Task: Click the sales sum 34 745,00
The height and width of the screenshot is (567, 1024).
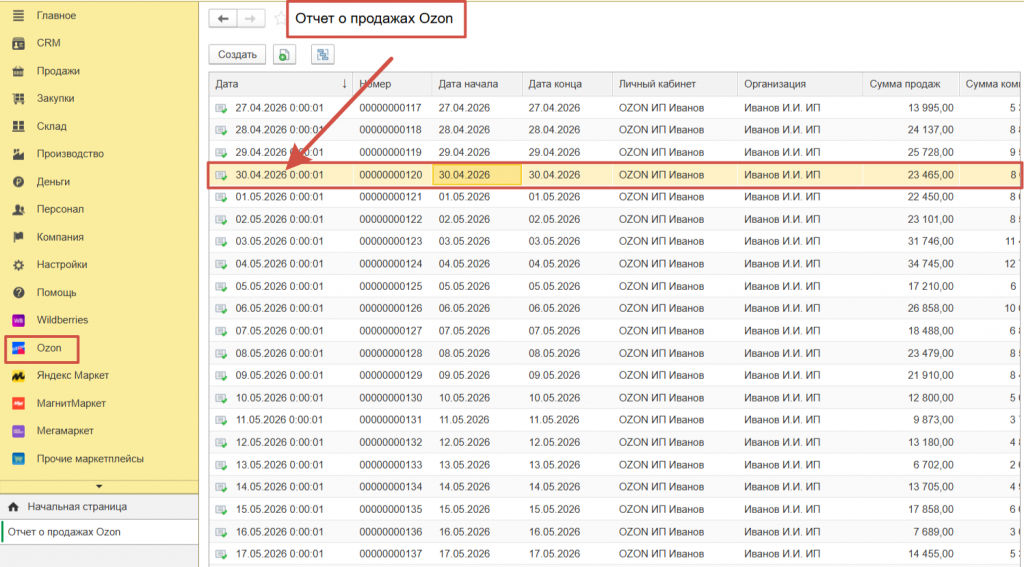Action: pos(930,264)
